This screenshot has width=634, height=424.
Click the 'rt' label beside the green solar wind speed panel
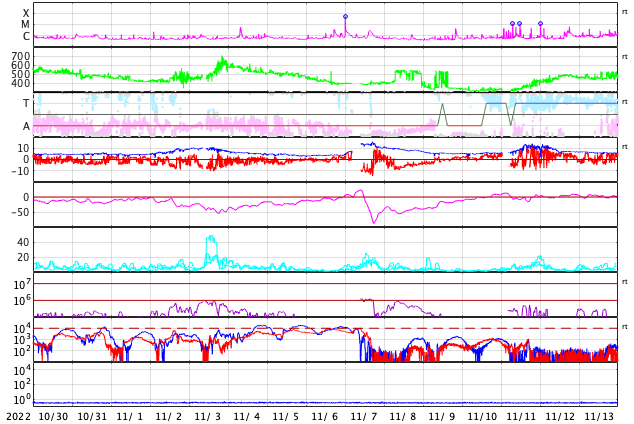click(x=624, y=57)
